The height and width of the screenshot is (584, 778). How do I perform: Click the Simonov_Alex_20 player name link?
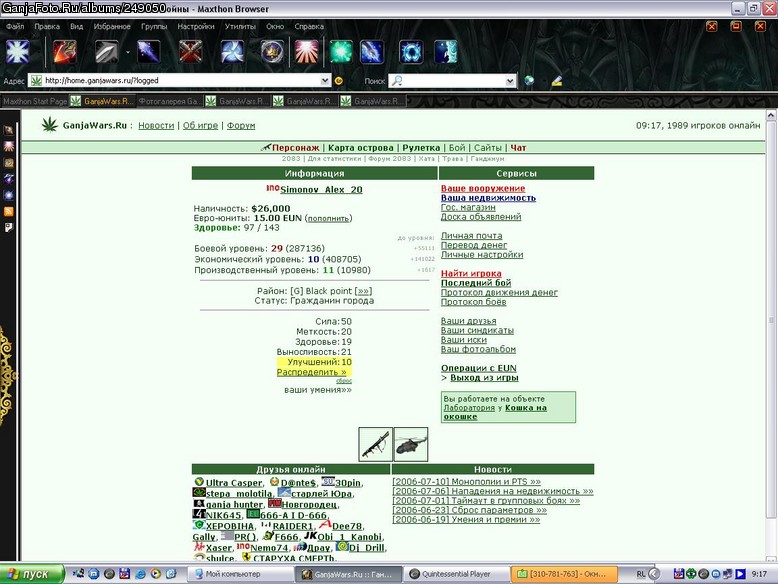point(321,190)
